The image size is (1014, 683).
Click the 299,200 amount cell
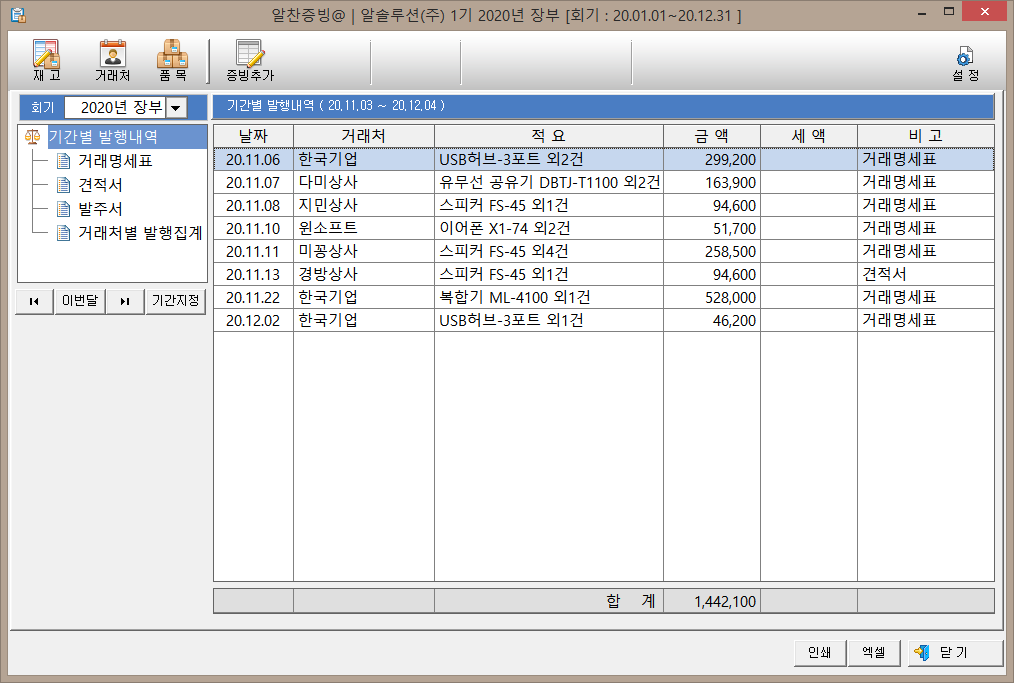coord(711,159)
